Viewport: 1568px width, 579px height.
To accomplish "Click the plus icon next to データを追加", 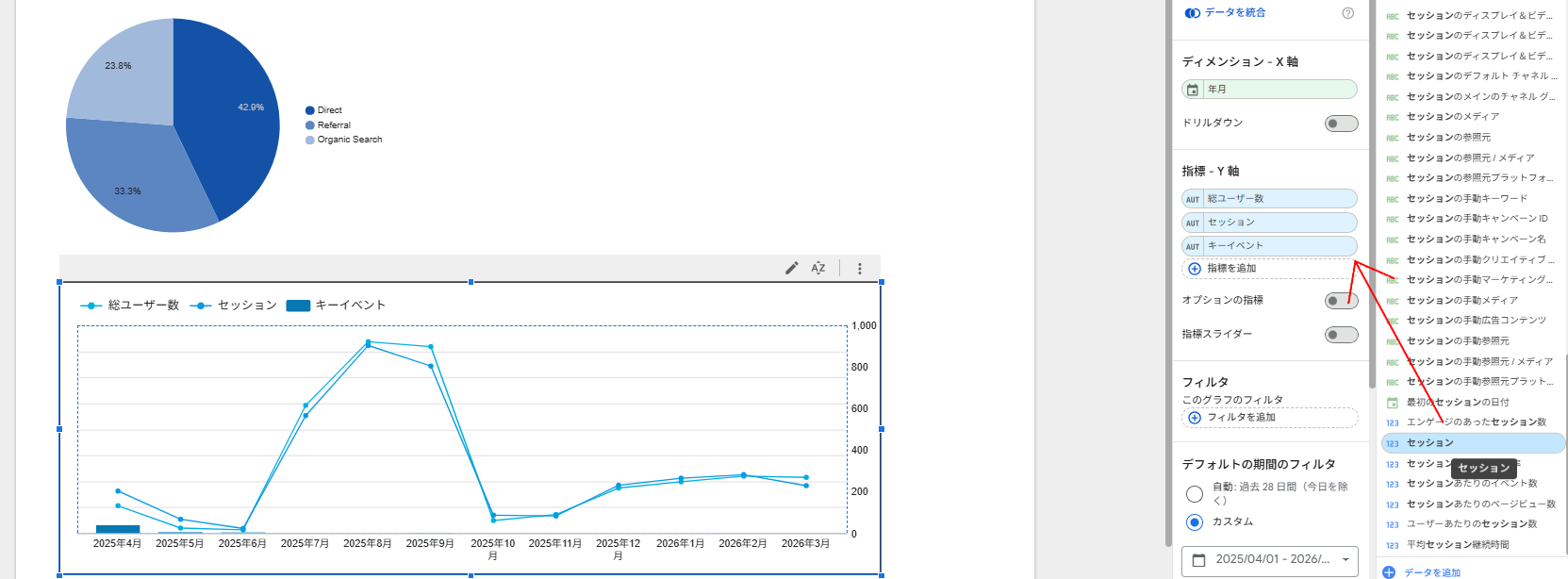I will 1389,571.
